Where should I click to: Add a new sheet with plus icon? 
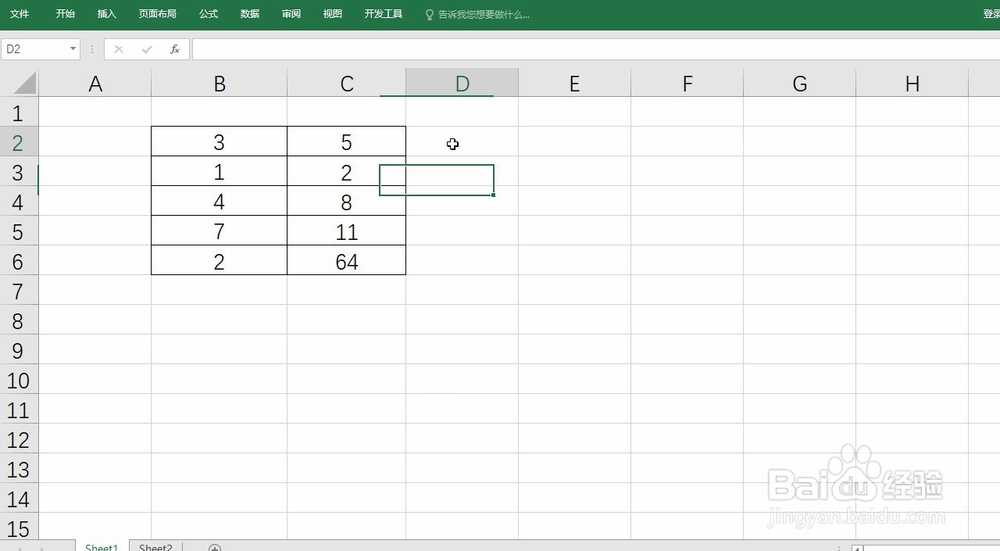point(214,547)
